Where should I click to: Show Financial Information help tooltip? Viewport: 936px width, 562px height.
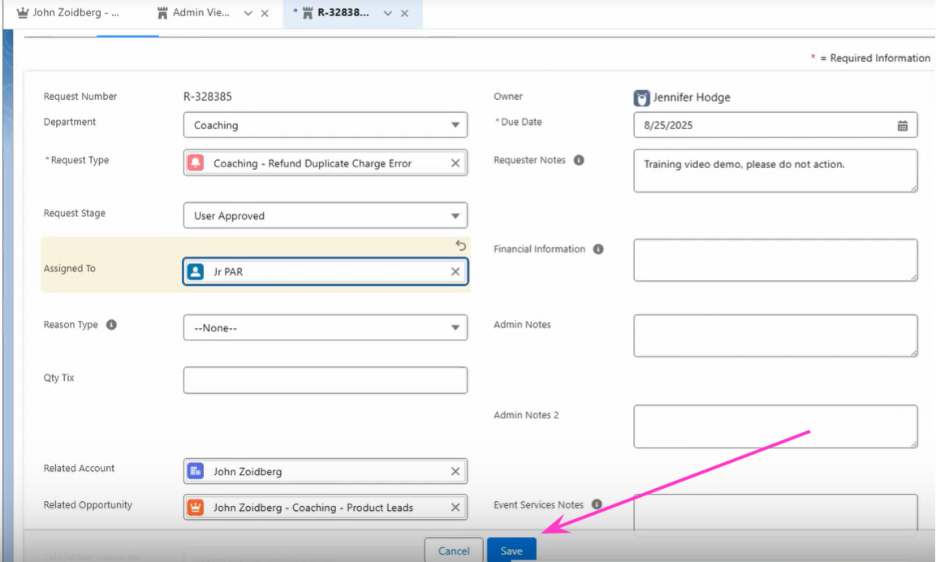click(x=598, y=249)
